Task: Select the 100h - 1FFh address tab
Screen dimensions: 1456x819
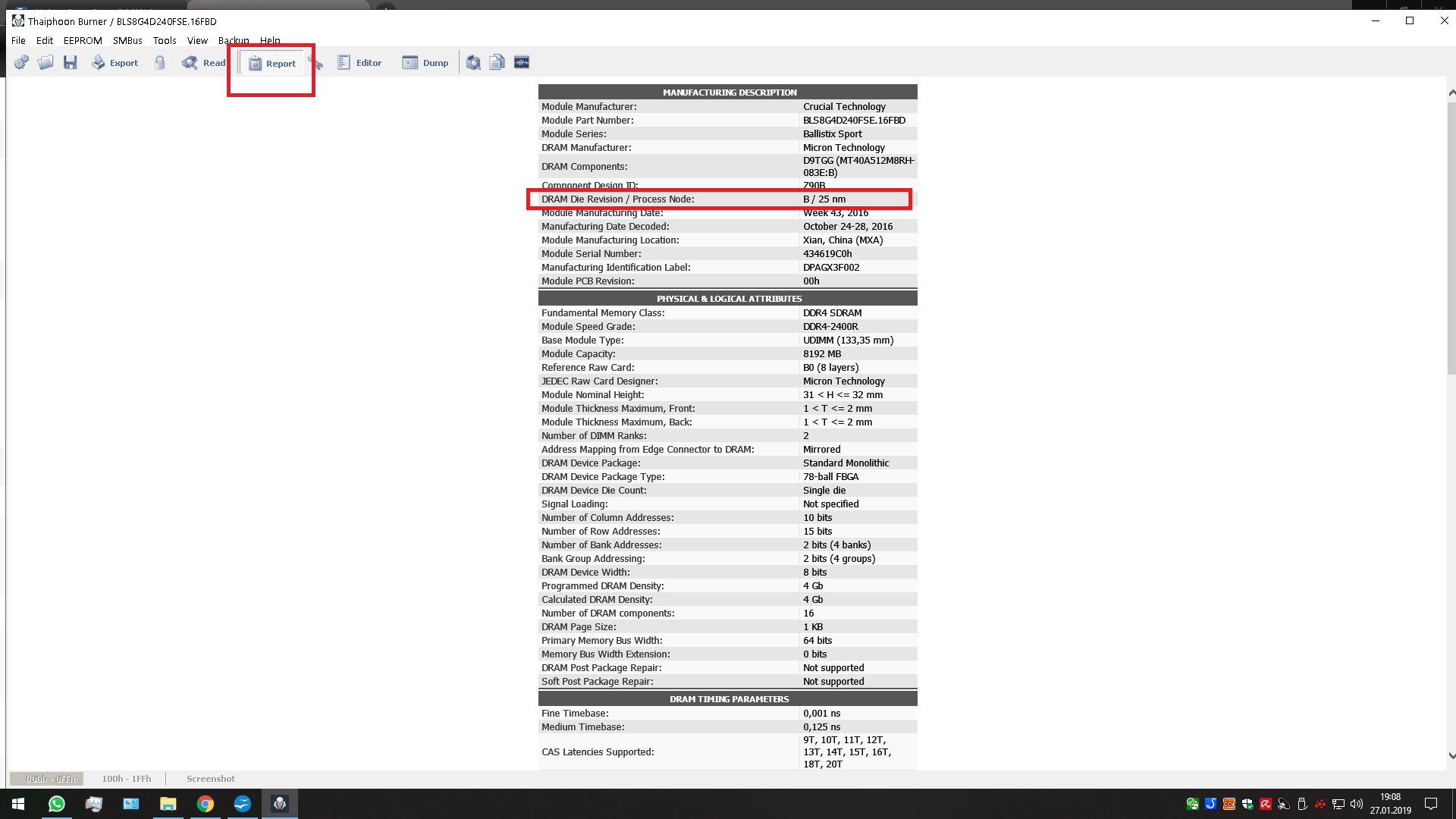Action: [127, 779]
